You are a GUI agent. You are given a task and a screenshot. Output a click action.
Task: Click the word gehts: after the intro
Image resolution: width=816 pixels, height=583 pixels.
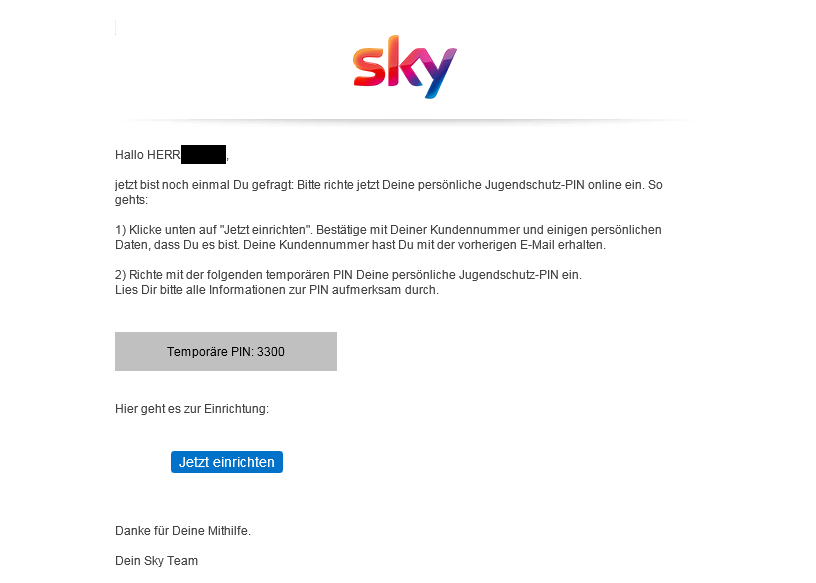tap(132, 200)
